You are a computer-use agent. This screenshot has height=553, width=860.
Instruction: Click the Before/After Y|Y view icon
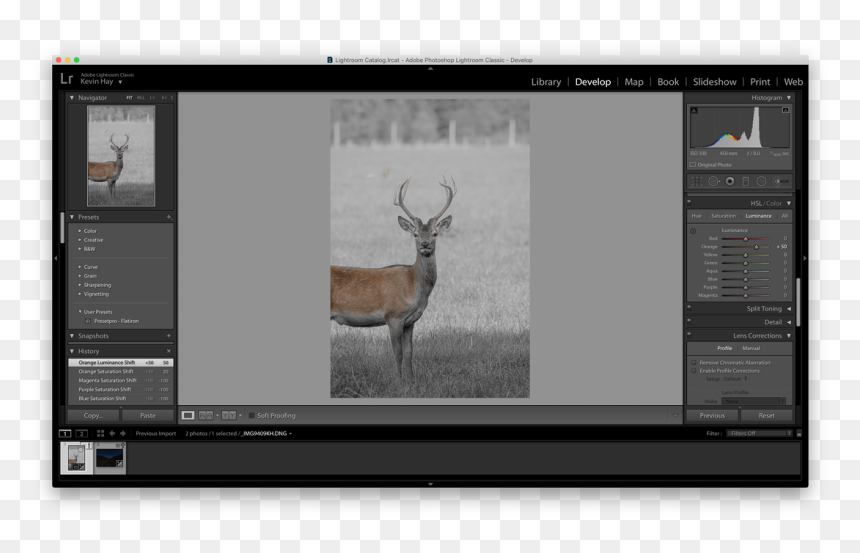tap(229, 415)
